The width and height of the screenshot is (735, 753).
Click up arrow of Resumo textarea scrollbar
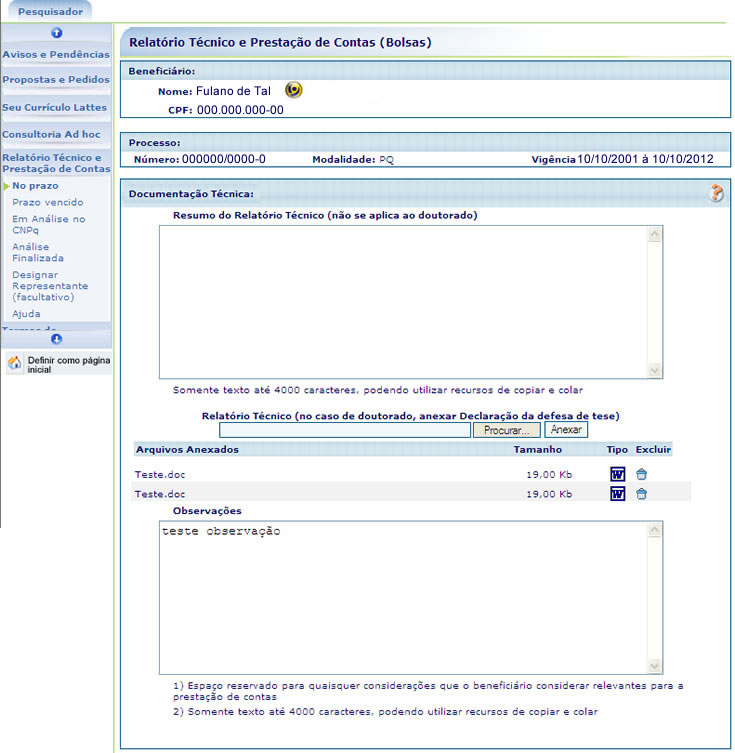(x=654, y=234)
